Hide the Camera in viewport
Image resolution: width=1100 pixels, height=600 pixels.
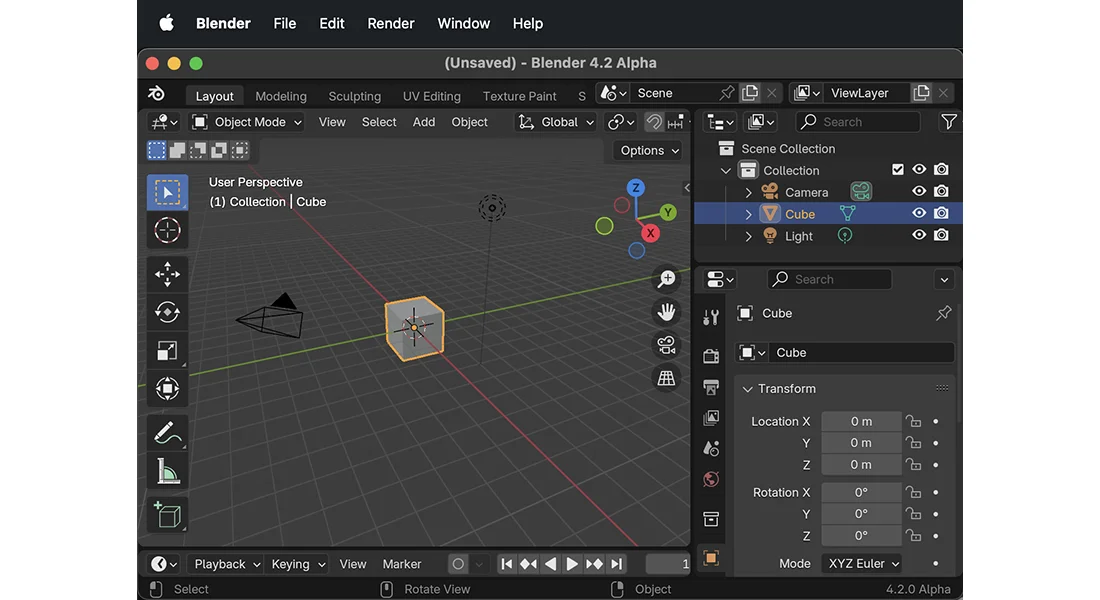tap(919, 191)
